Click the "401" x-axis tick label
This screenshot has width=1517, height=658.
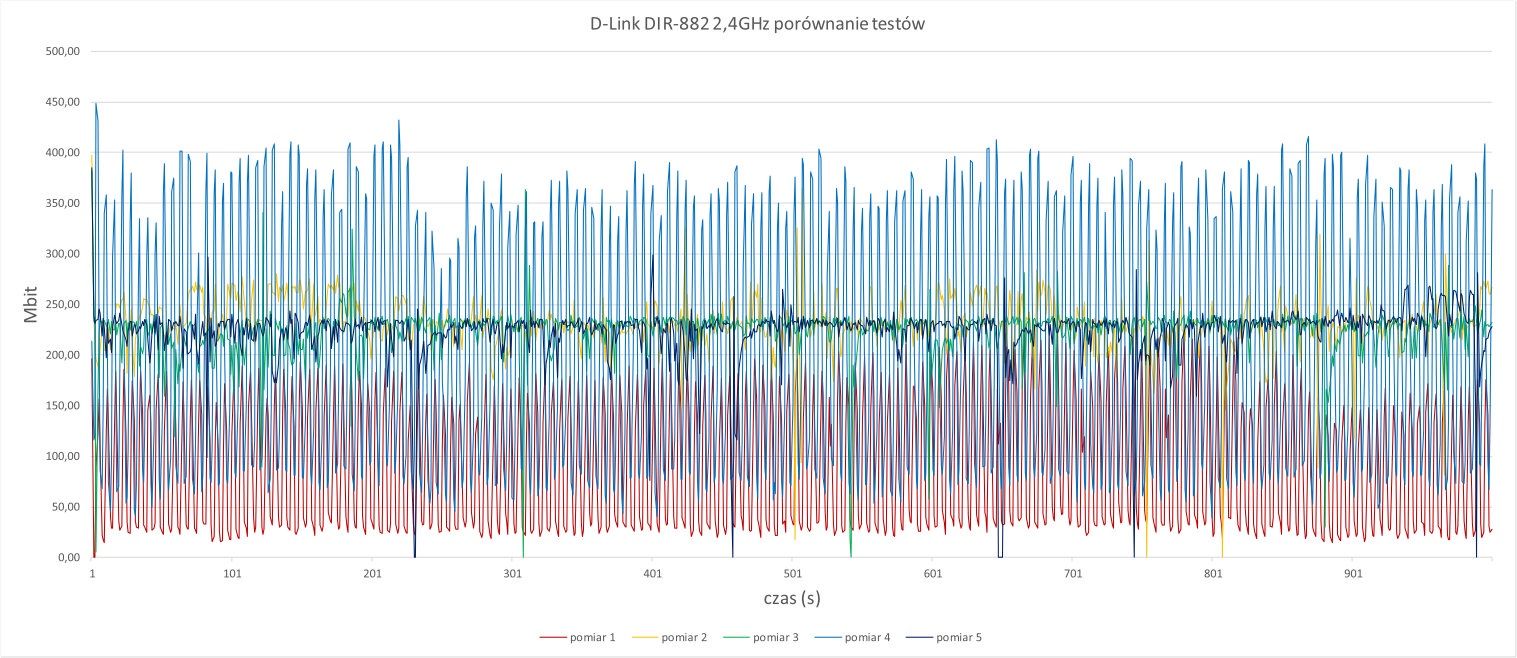pos(652,574)
